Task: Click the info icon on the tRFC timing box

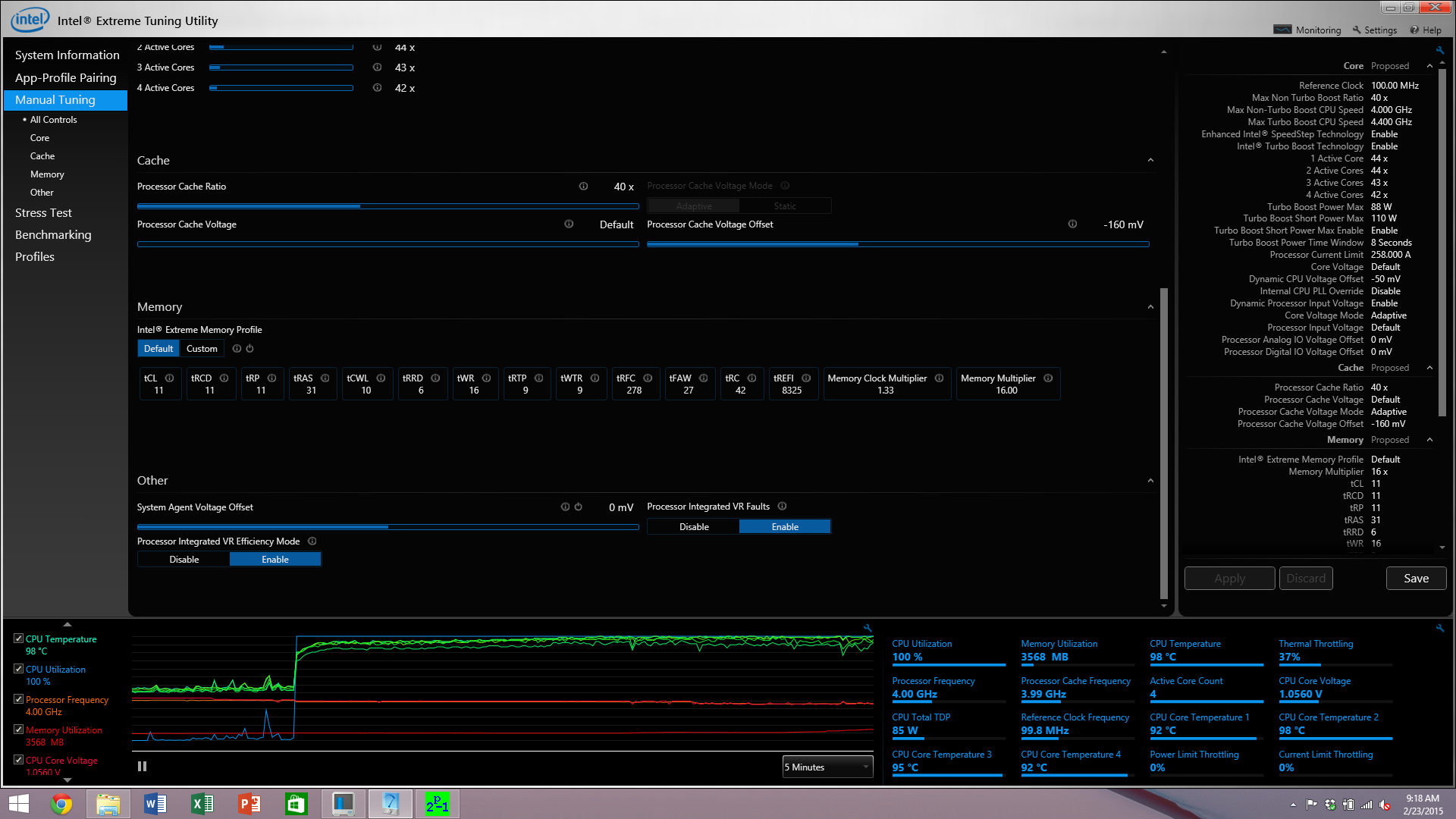Action: [648, 378]
